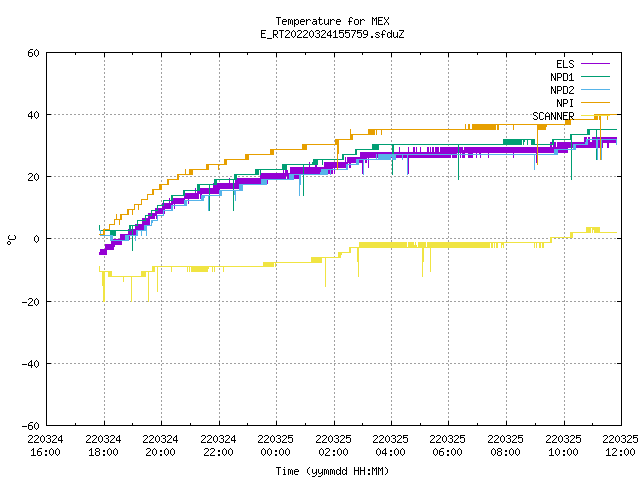Click the x-axis label 220325 08:00

point(506,446)
